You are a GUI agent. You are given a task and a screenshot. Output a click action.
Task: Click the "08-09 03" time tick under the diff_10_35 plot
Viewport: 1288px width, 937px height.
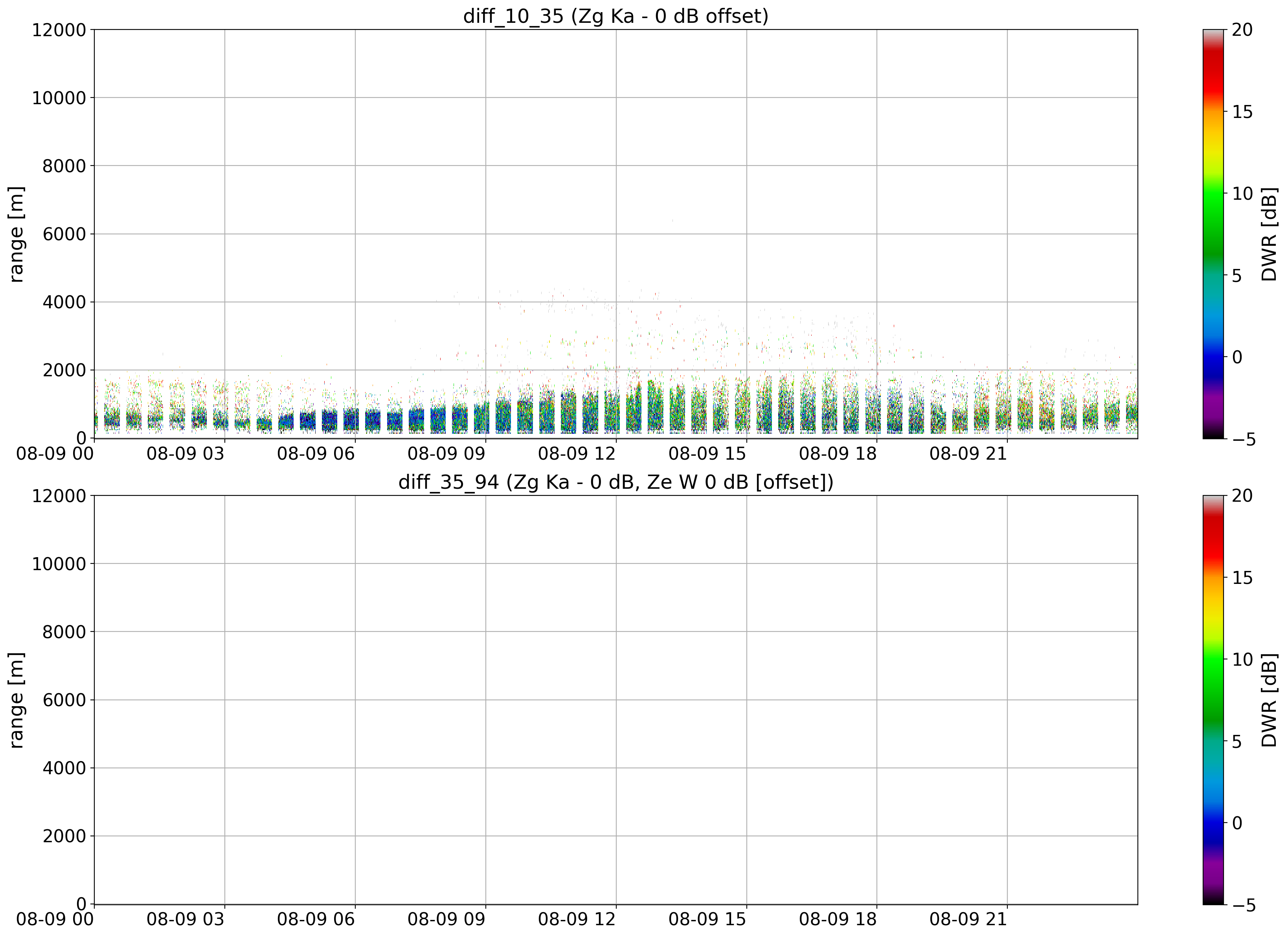(185, 453)
